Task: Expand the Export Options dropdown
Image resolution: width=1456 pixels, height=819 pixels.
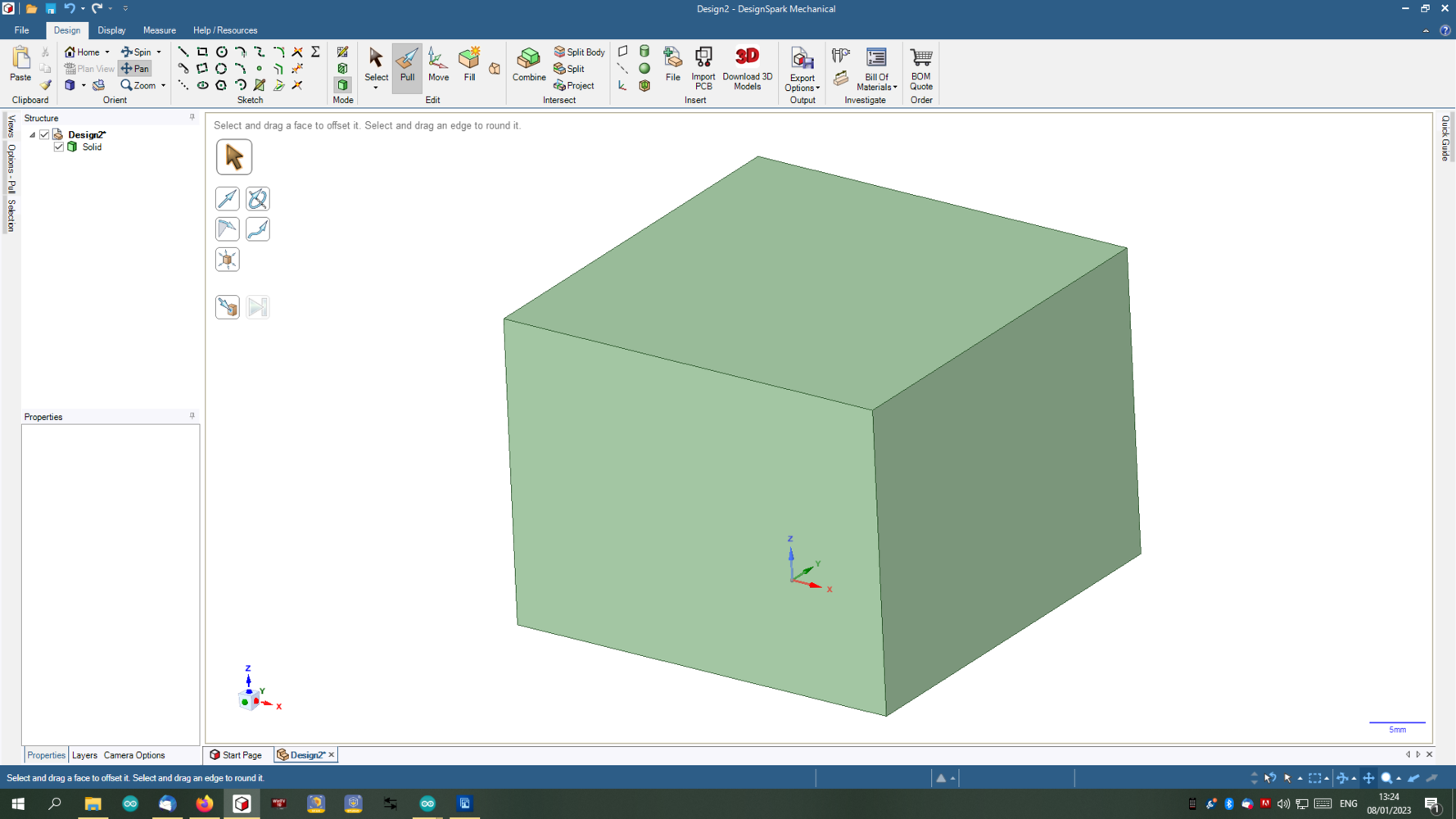Action: (802, 83)
